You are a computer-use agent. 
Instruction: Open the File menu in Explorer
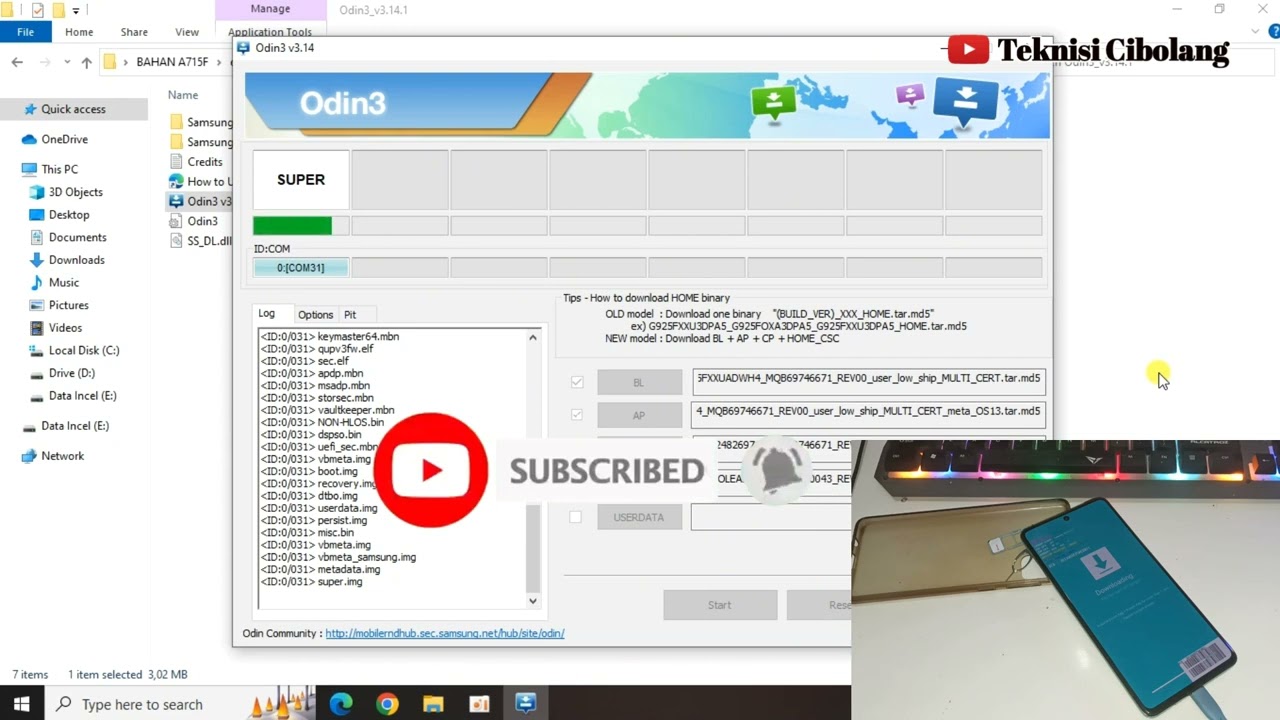click(25, 32)
